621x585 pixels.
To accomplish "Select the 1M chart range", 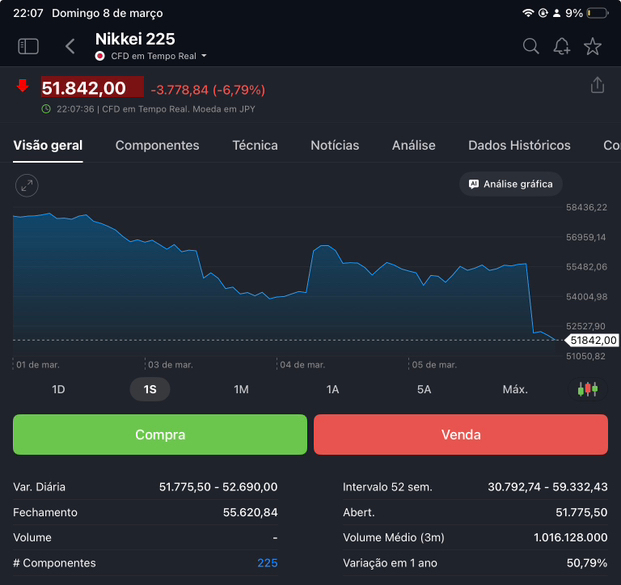I will click(x=241, y=389).
